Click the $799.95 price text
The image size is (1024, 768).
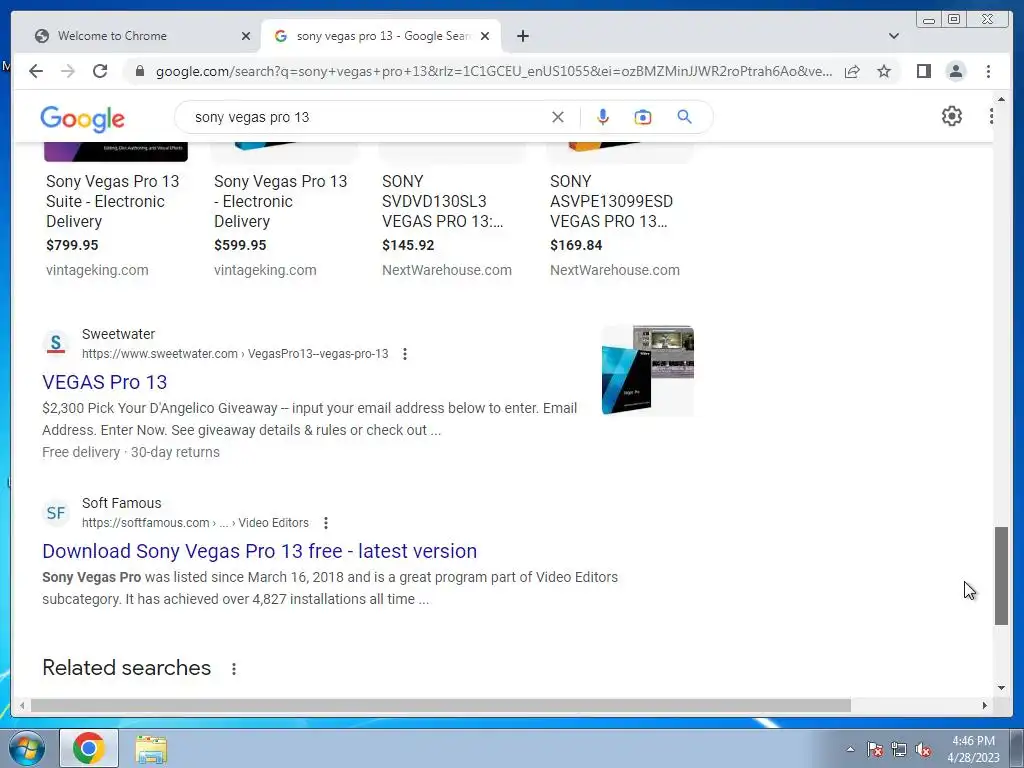tap(72, 246)
